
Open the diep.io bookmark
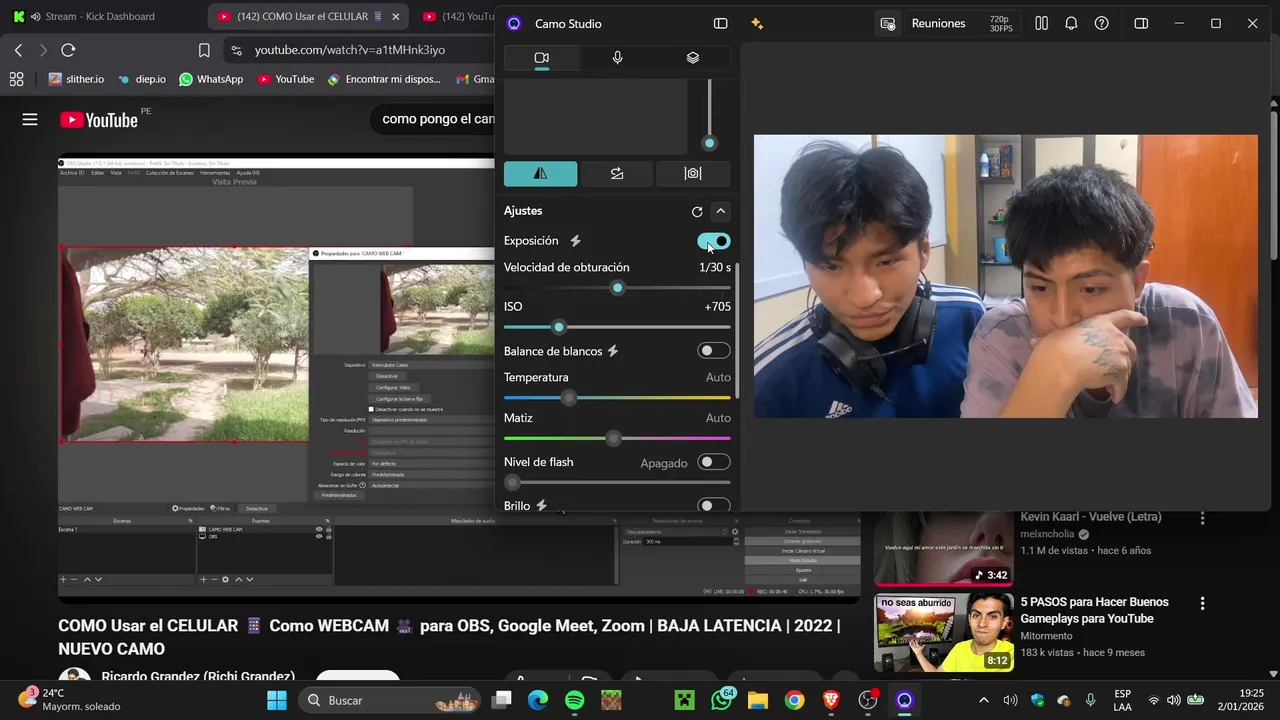click(142, 79)
